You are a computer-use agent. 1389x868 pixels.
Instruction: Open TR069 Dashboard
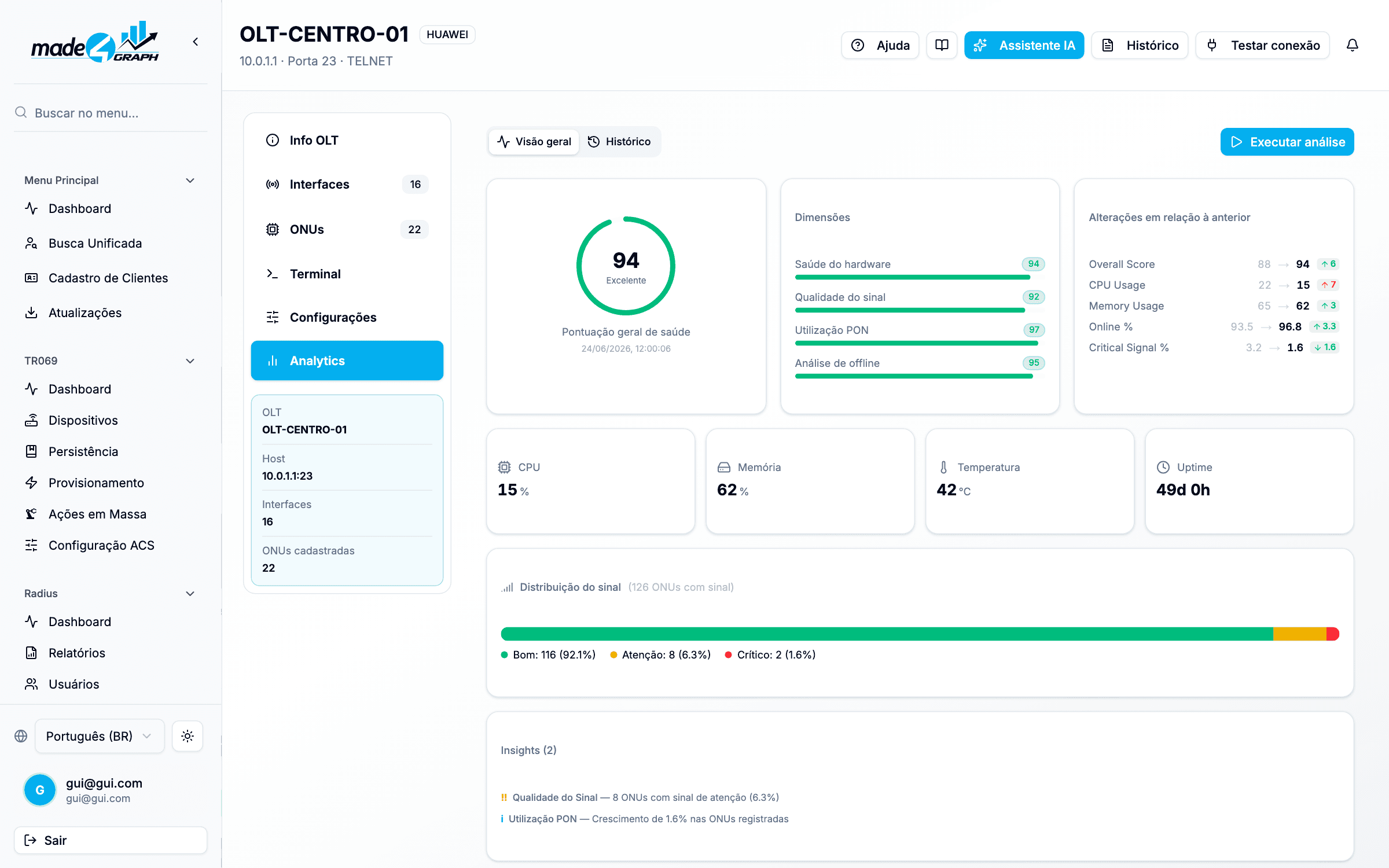[x=110, y=389]
